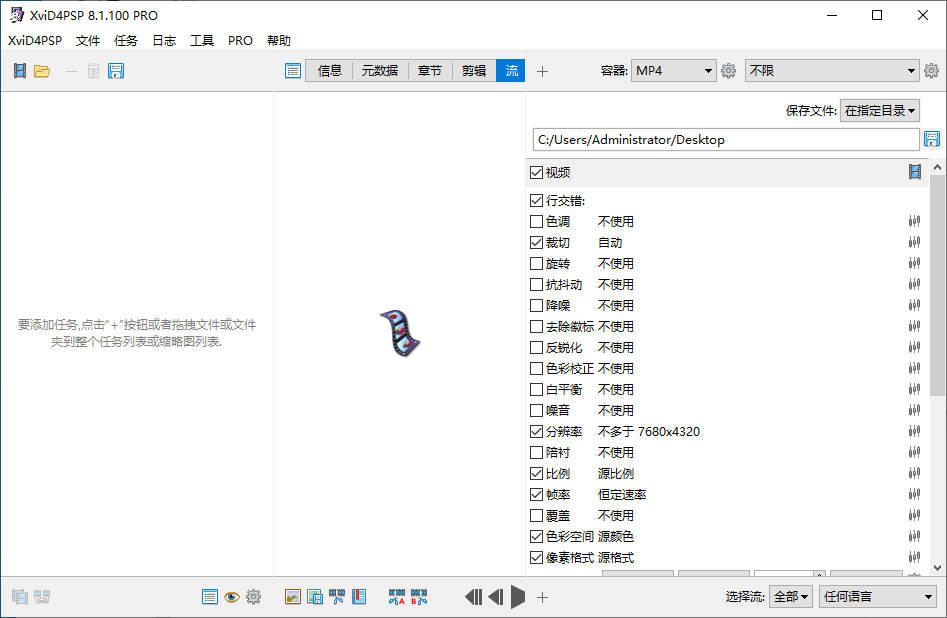Disable the 裁切 checkbox
The height and width of the screenshot is (618, 947).
536,242
